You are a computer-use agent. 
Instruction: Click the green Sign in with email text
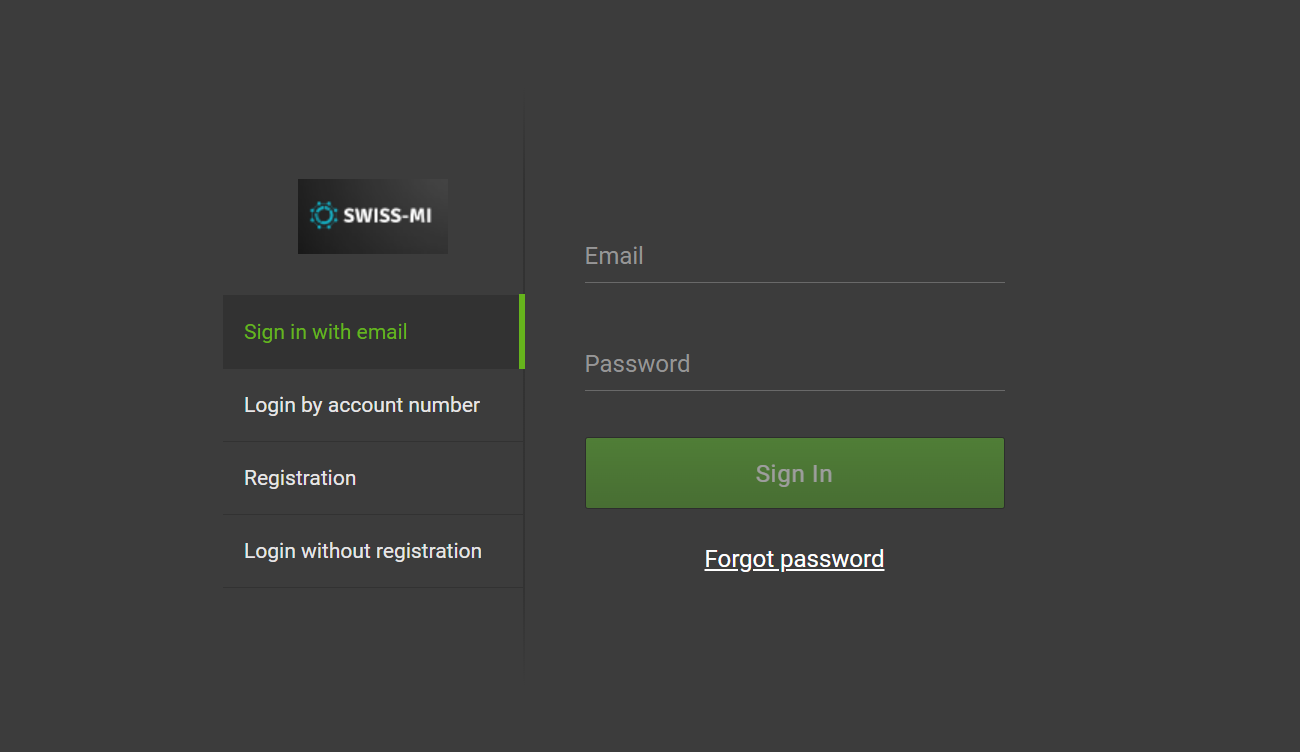[x=325, y=332]
